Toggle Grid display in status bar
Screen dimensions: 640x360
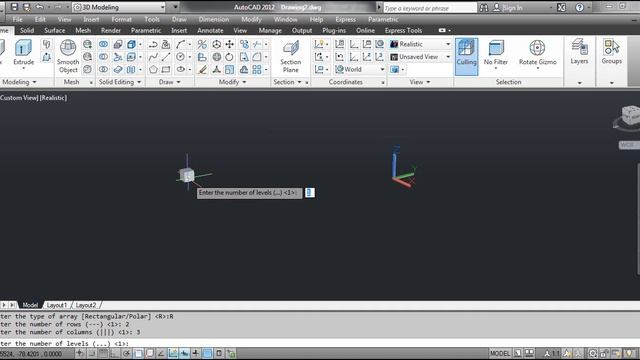(x=103, y=353)
